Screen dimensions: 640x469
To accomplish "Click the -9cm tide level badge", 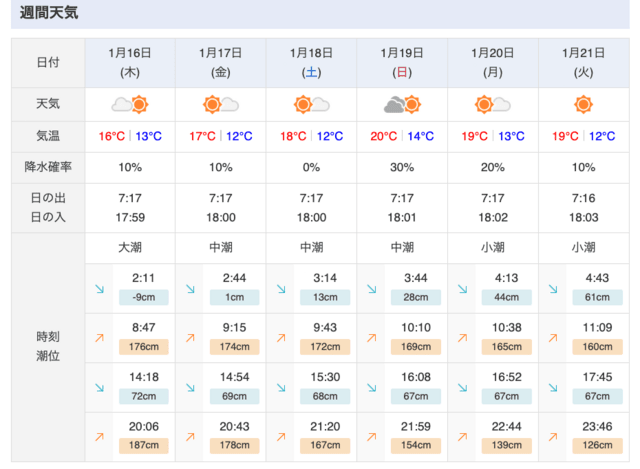I will tap(144, 297).
